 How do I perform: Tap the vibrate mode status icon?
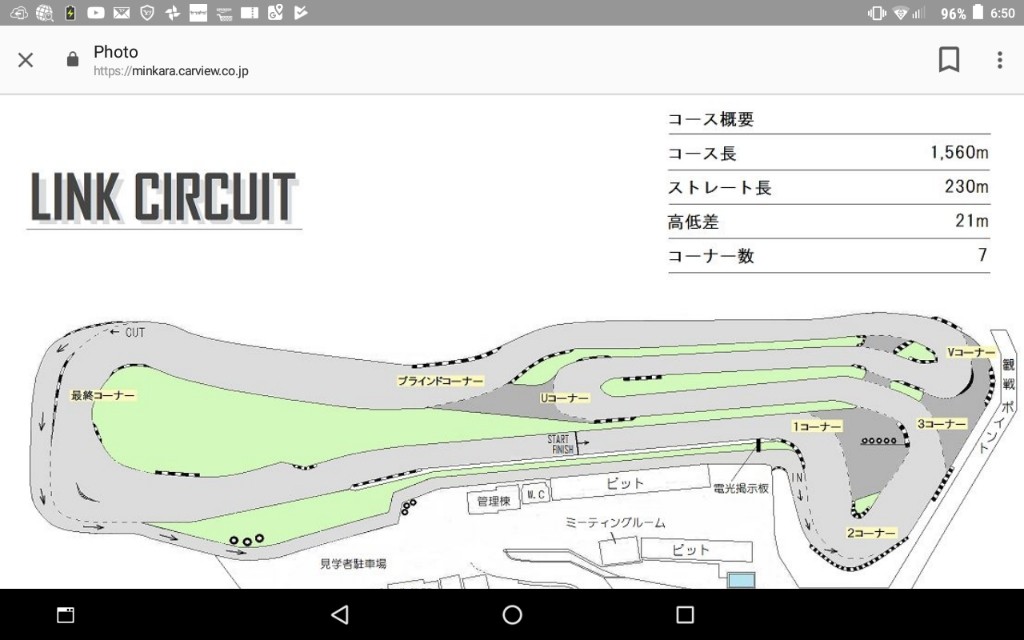coord(876,12)
